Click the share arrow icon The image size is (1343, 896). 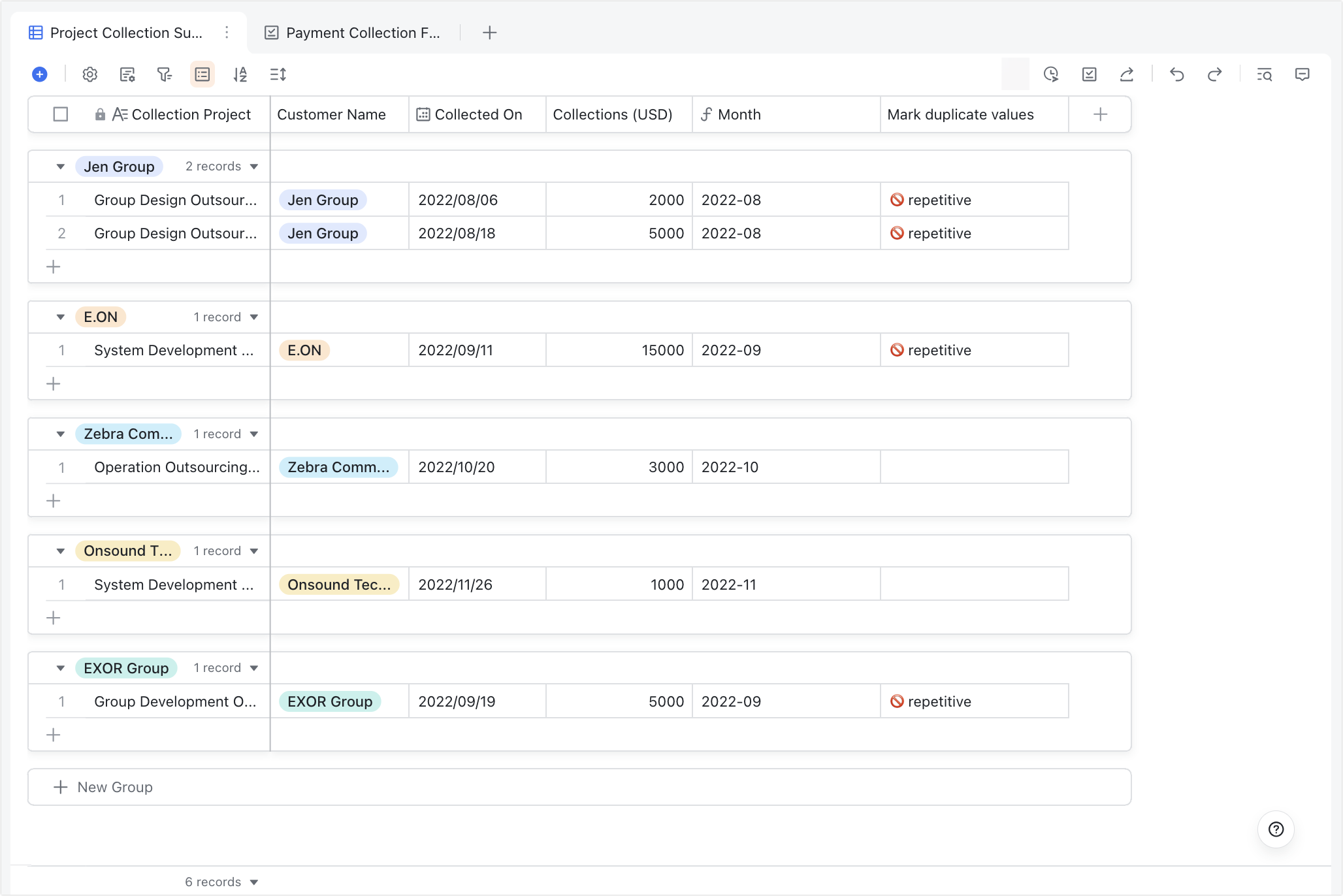click(x=1127, y=74)
